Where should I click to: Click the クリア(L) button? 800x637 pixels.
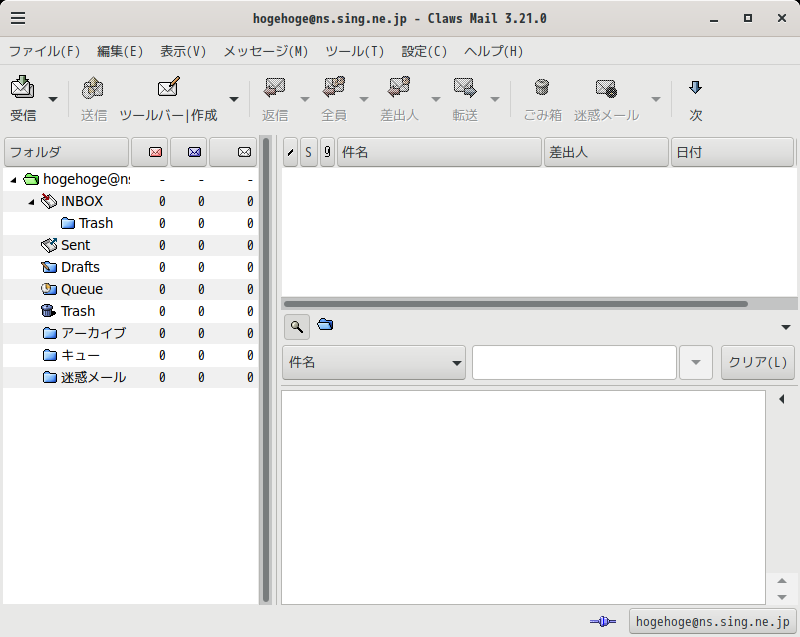(x=758, y=363)
